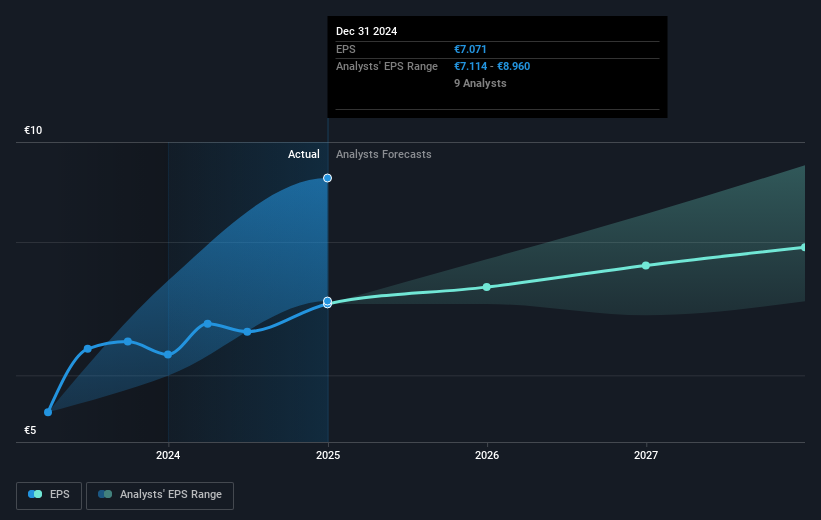Click the 2025 x-axis label
Screen dimensions: 821x520
pyautogui.click(x=328, y=455)
